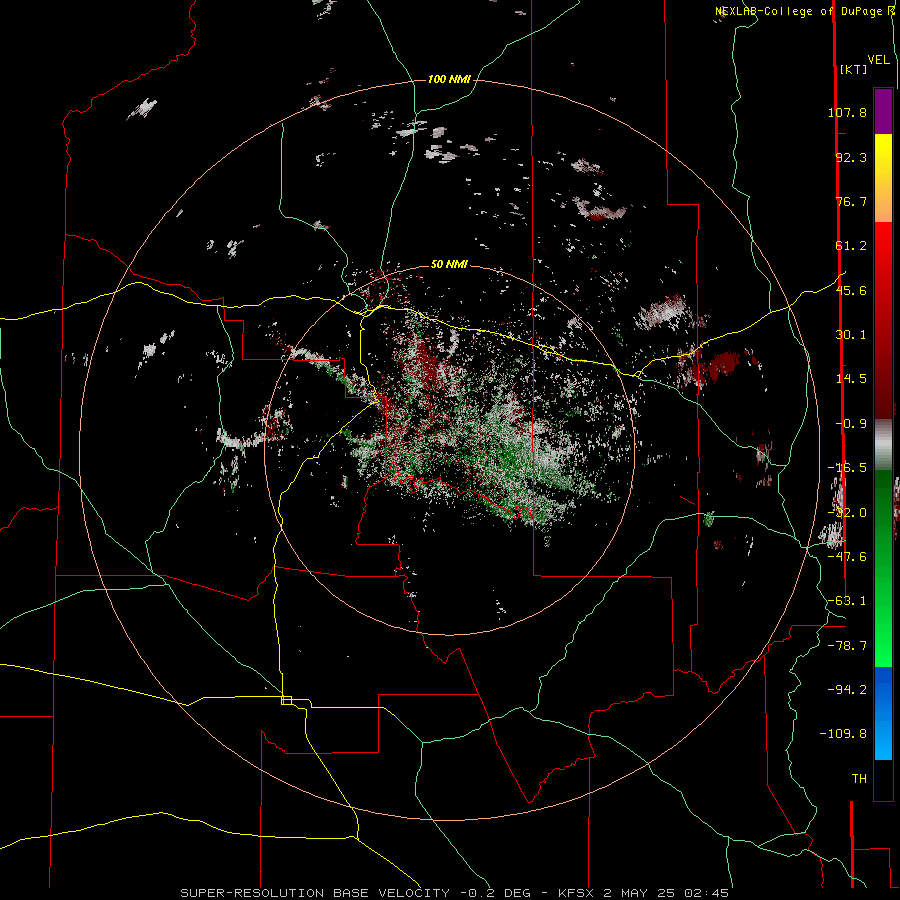Select the 14.5 velocity scale value
The width and height of the screenshot is (900, 900).
[851, 379]
